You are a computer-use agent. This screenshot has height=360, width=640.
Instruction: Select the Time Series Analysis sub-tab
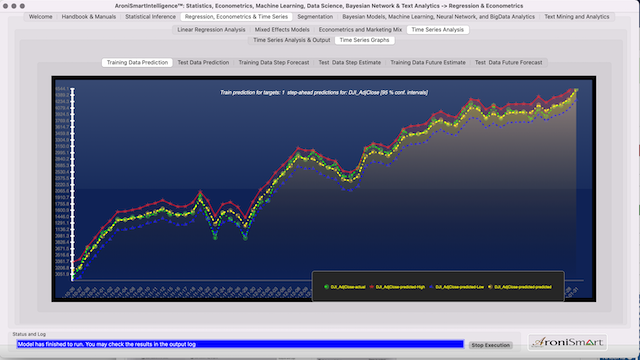[438, 30]
